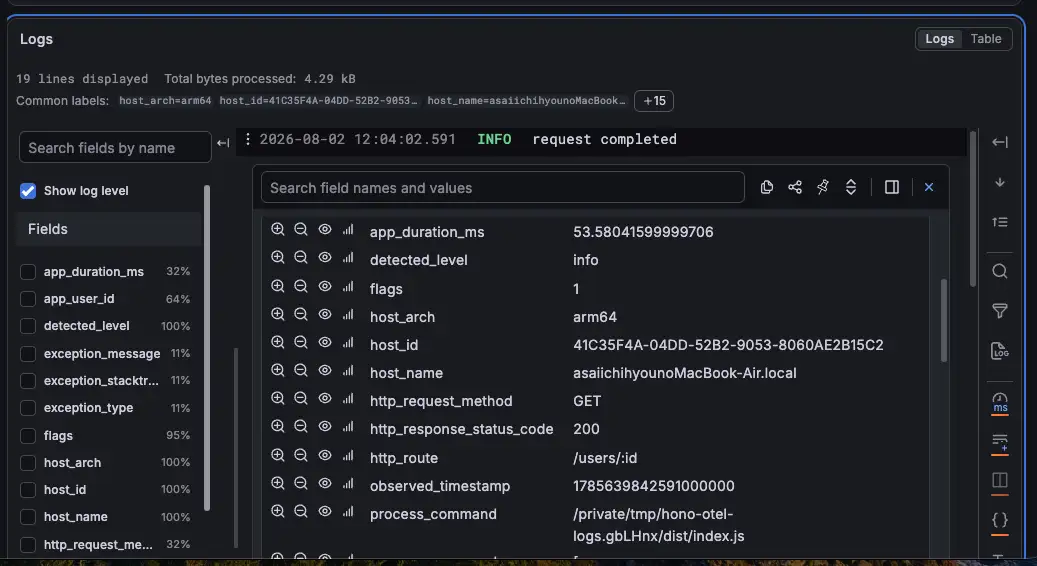Click the search magnifier in right toolbar
The image size is (1037, 566).
[1000, 271]
